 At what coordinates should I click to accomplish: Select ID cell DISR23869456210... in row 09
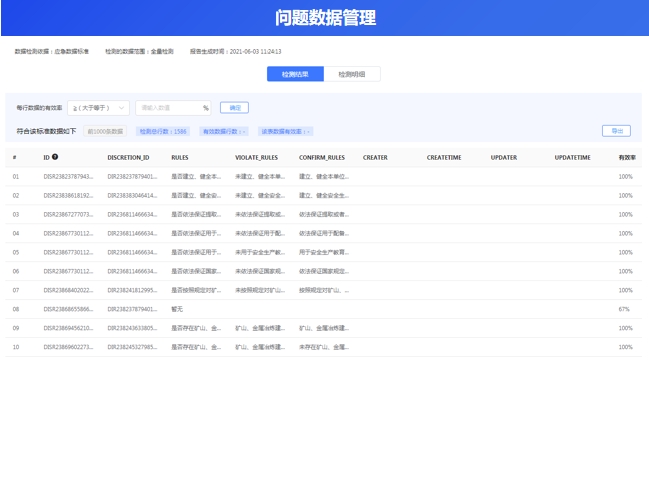68,328
